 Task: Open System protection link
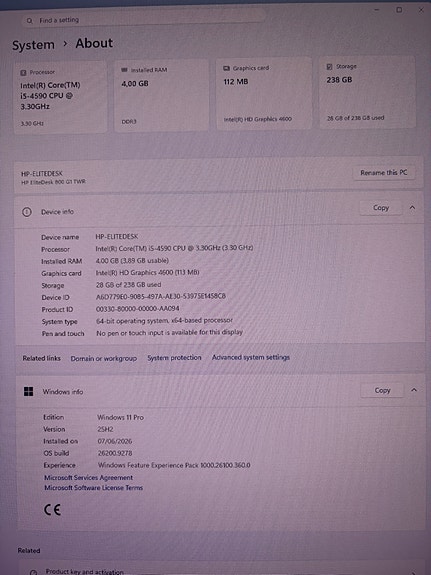click(174, 358)
